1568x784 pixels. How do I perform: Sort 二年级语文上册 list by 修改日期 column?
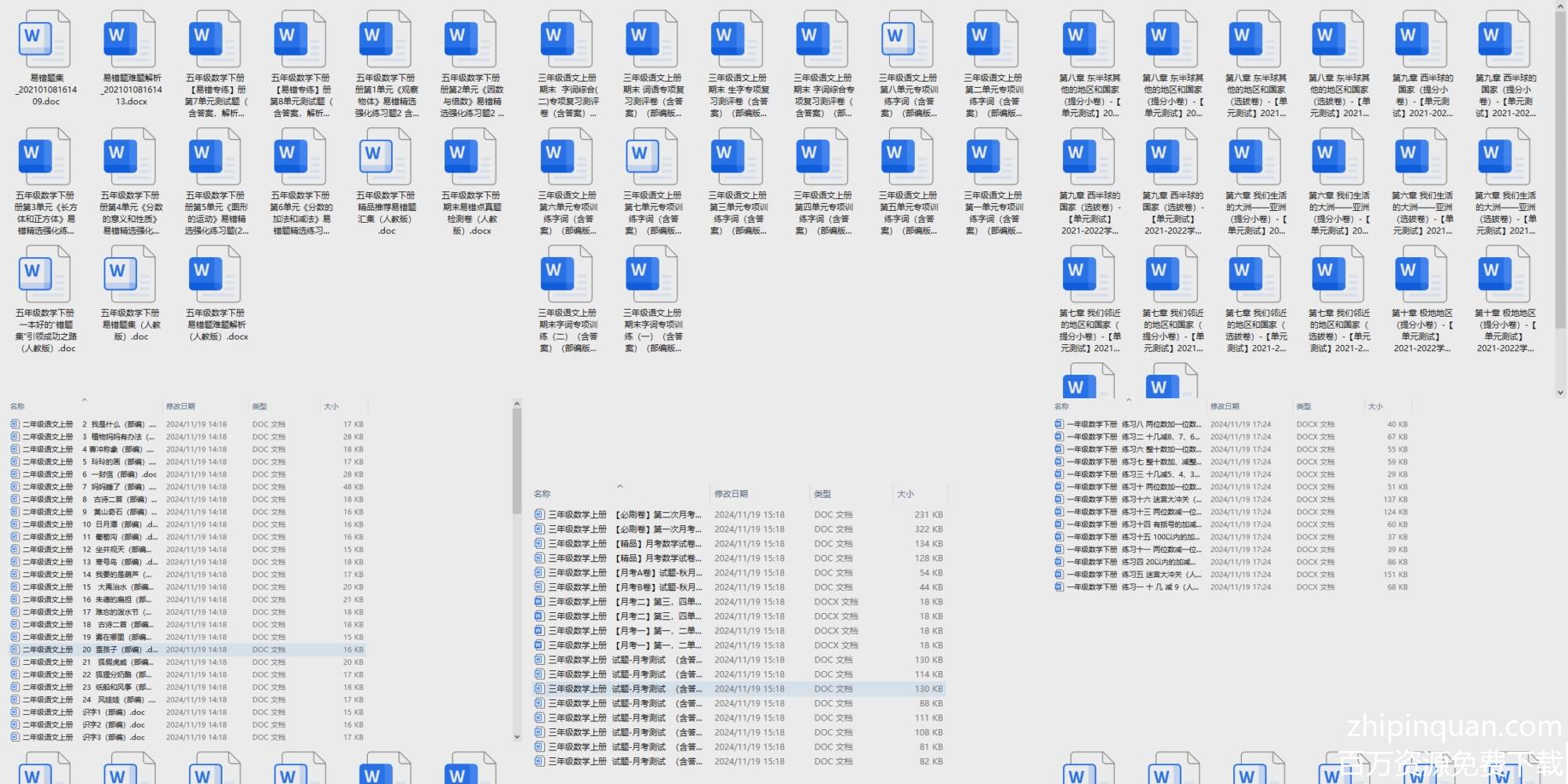[x=181, y=406]
